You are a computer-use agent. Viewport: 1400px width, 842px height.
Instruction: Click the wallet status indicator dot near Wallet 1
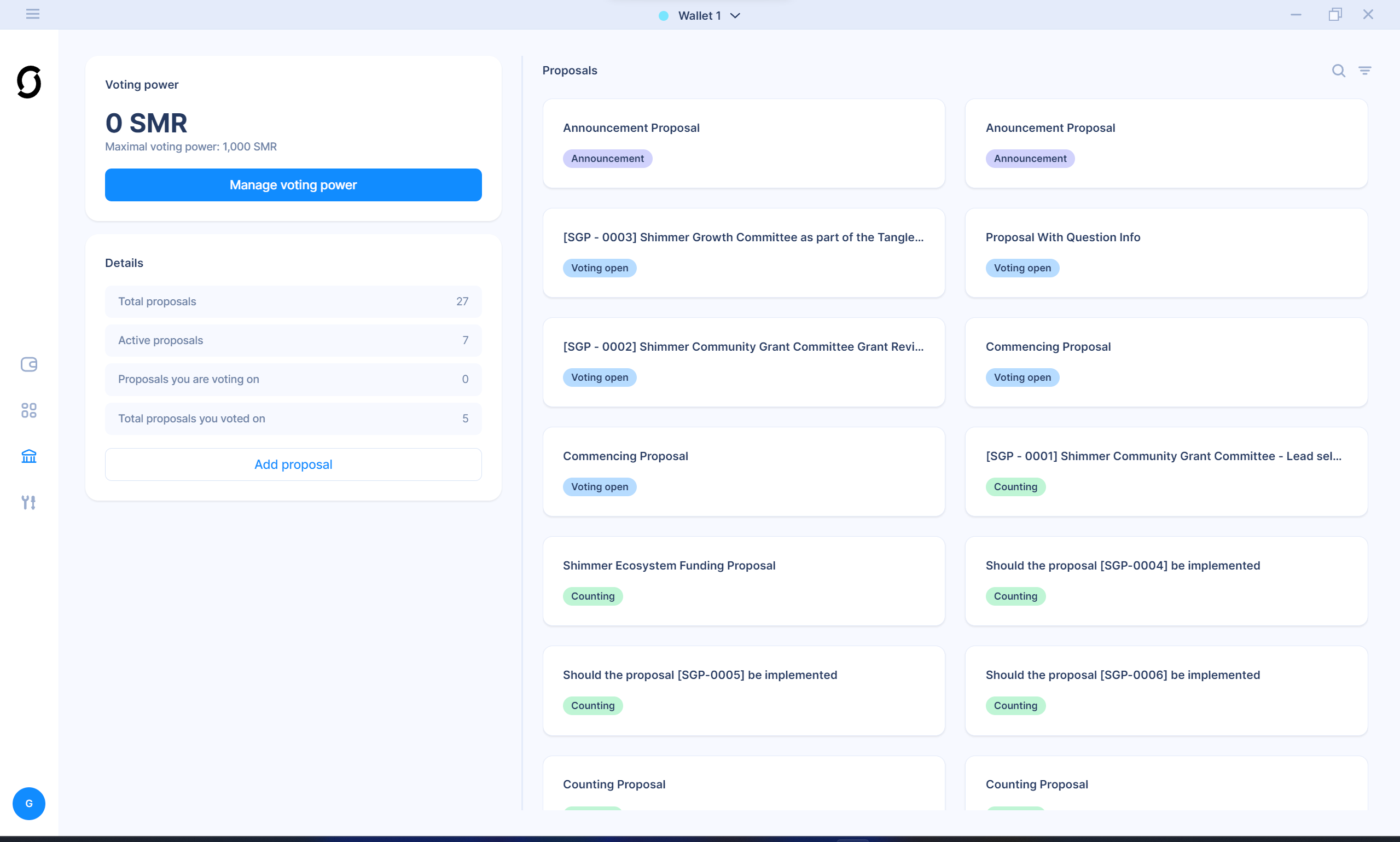(663, 15)
